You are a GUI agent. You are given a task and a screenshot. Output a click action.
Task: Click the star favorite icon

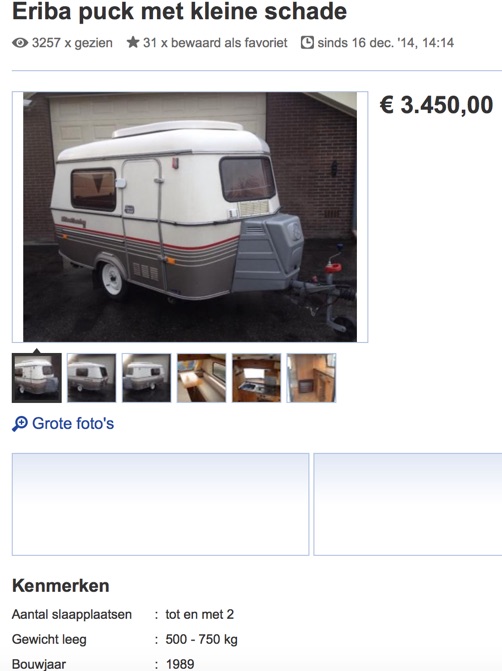(x=133, y=42)
